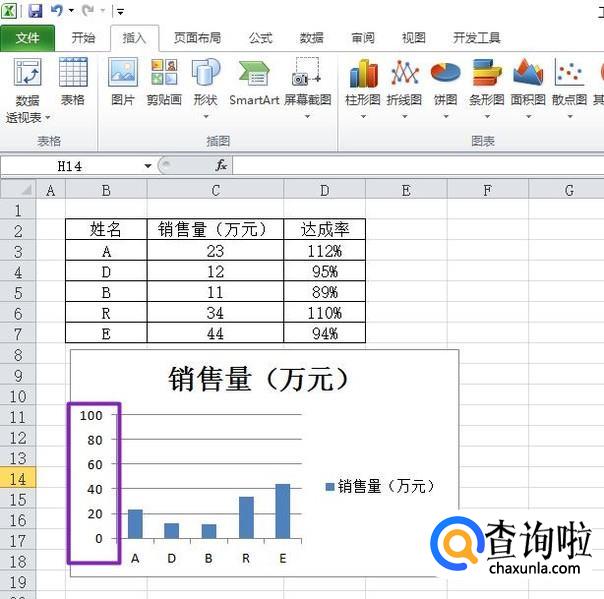Expand the 数据透视表 dropdown arrow
Viewport: 604px width, 599px height.
(48, 117)
